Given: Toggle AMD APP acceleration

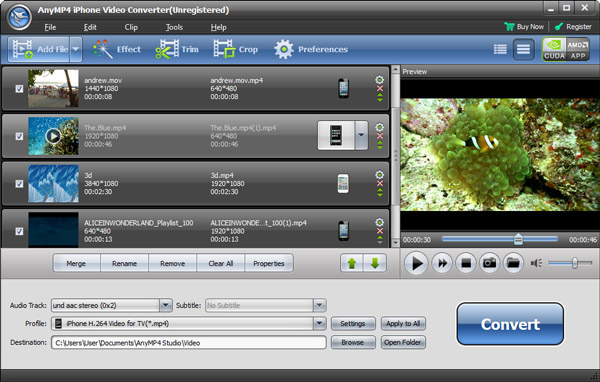Looking at the screenshot, I should pos(577,49).
